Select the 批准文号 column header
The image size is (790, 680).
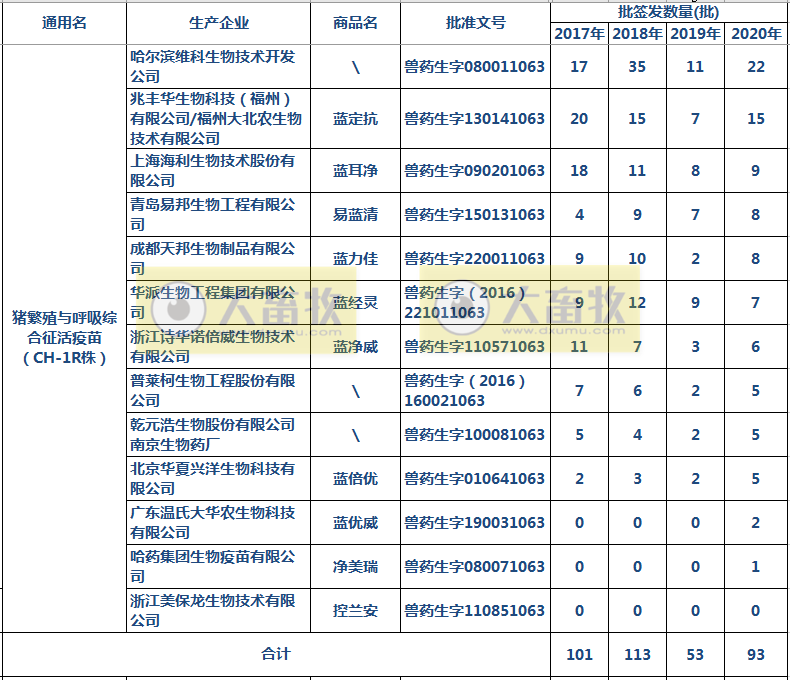[x=475, y=23]
